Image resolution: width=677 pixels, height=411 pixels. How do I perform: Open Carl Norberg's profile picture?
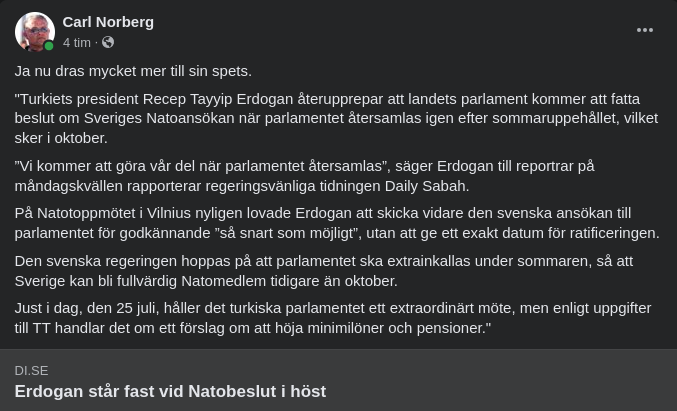coord(34,31)
